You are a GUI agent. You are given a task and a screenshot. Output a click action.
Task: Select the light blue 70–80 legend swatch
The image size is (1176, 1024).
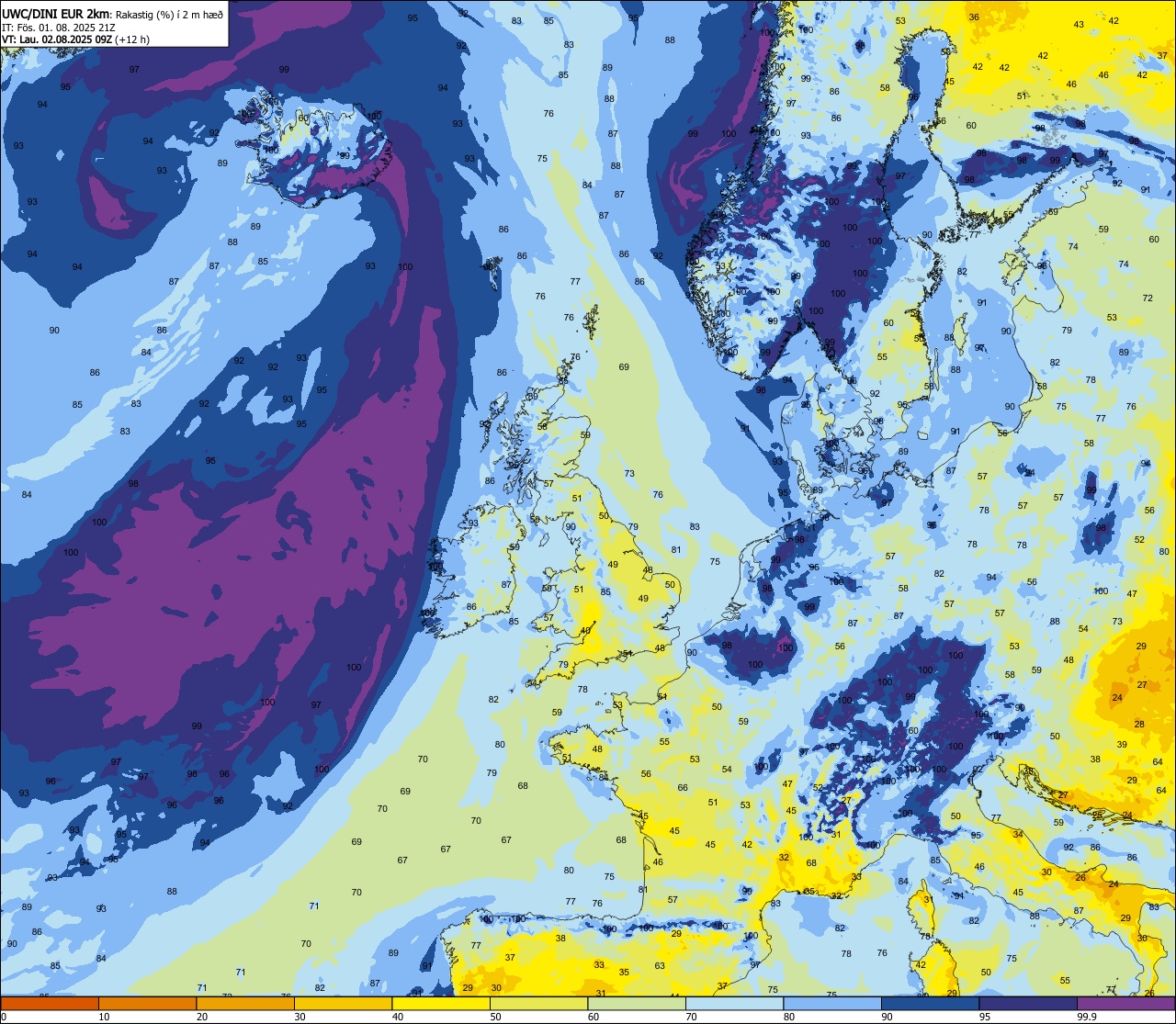[x=734, y=1003]
